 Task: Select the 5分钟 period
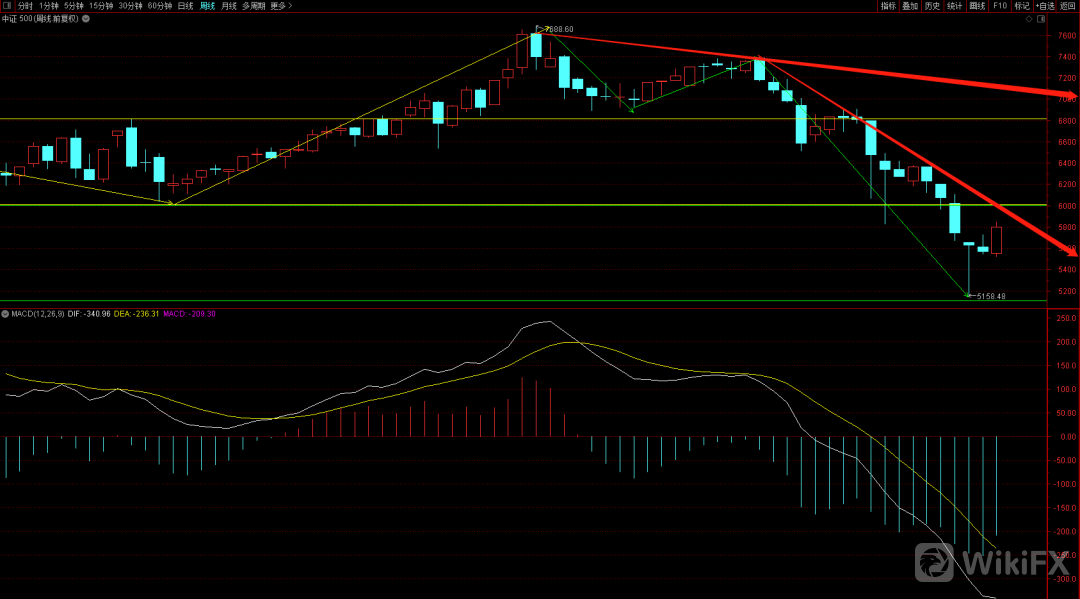coord(73,6)
